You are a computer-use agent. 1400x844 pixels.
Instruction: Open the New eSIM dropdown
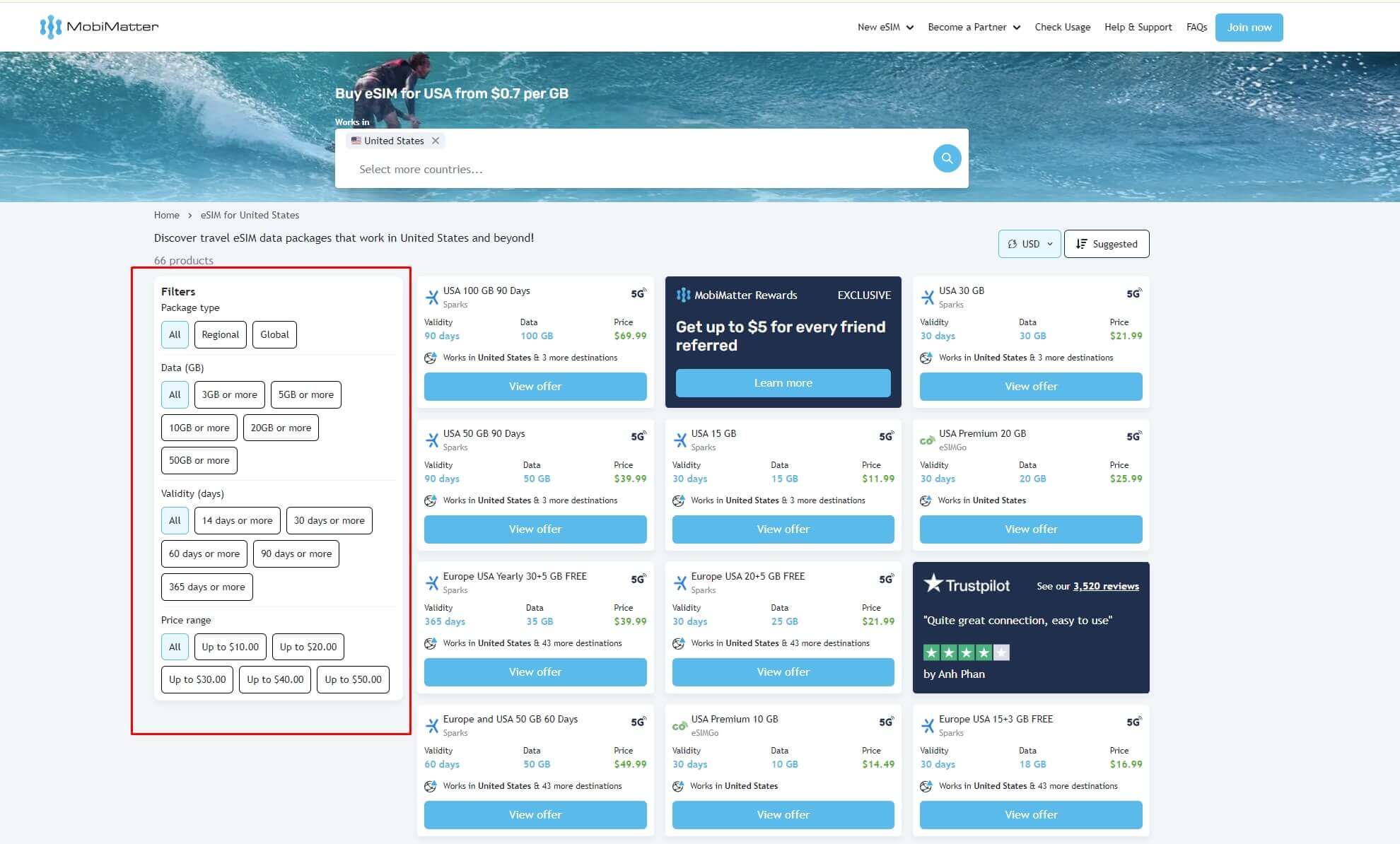(886, 27)
